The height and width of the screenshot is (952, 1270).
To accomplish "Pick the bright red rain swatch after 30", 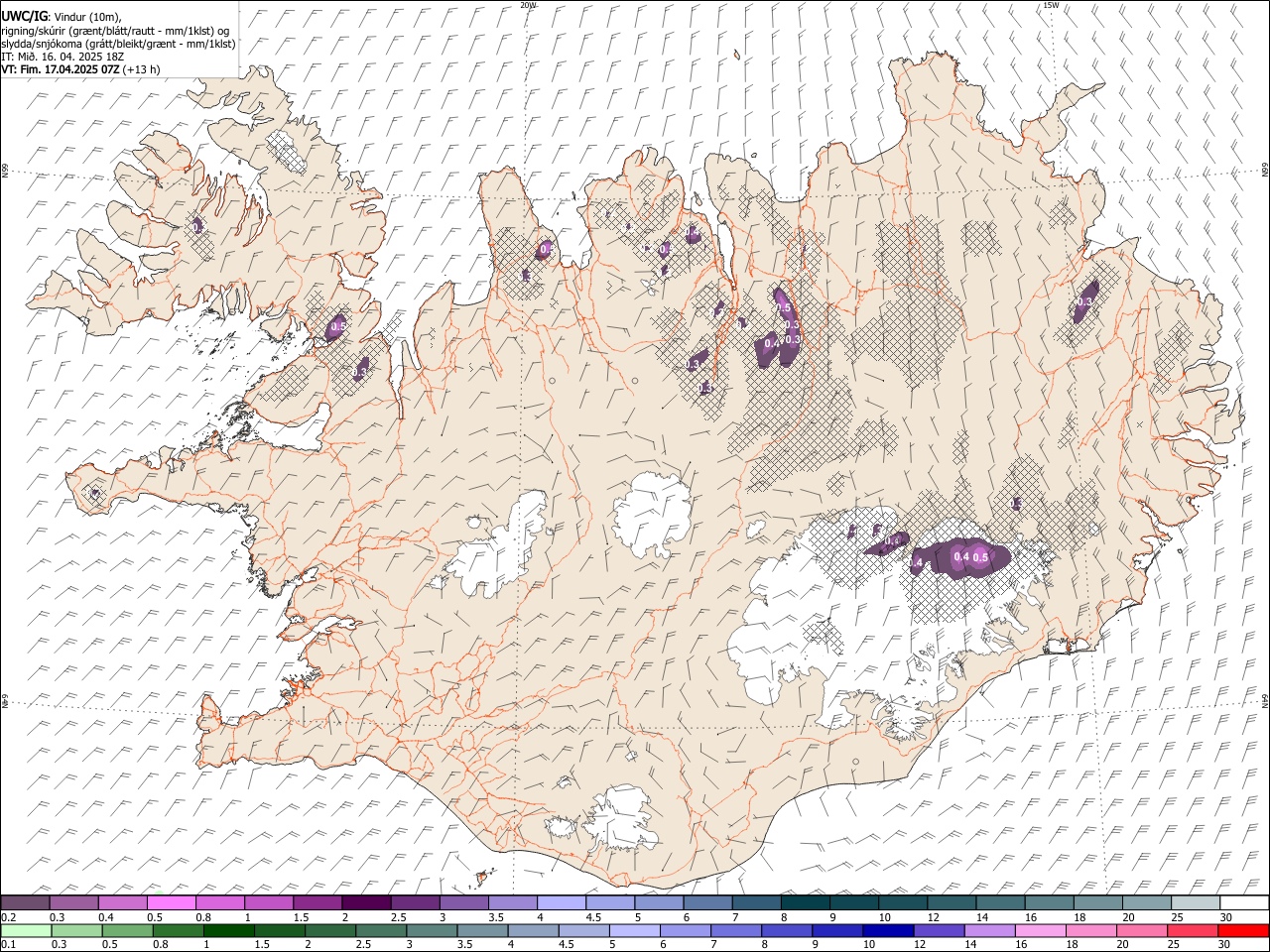I will point(1243,931).
